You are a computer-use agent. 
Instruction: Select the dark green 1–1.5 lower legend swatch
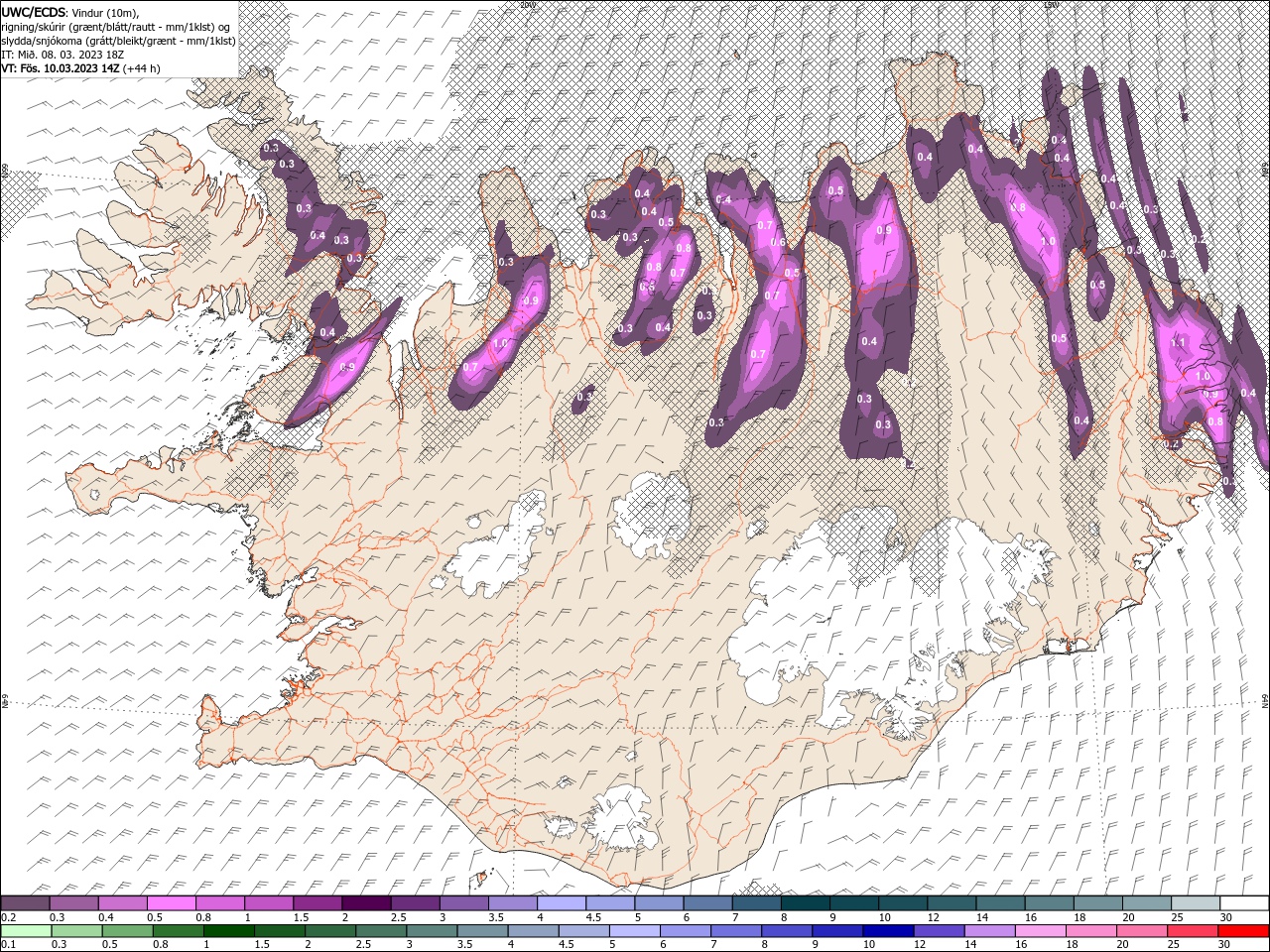pyautogui.click(x=228, y=931)
